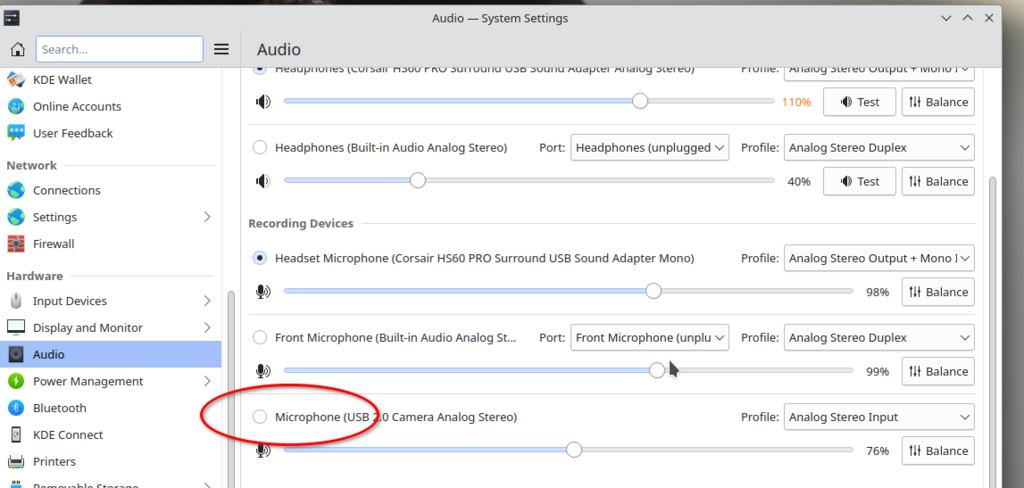Mute the Headset Microphone via mic icon
Viewport: 1024px width, 488px height.
pos(263,292)
